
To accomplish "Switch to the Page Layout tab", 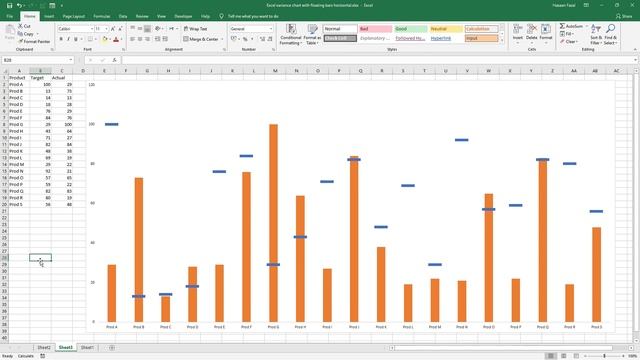I will [73, 16].
